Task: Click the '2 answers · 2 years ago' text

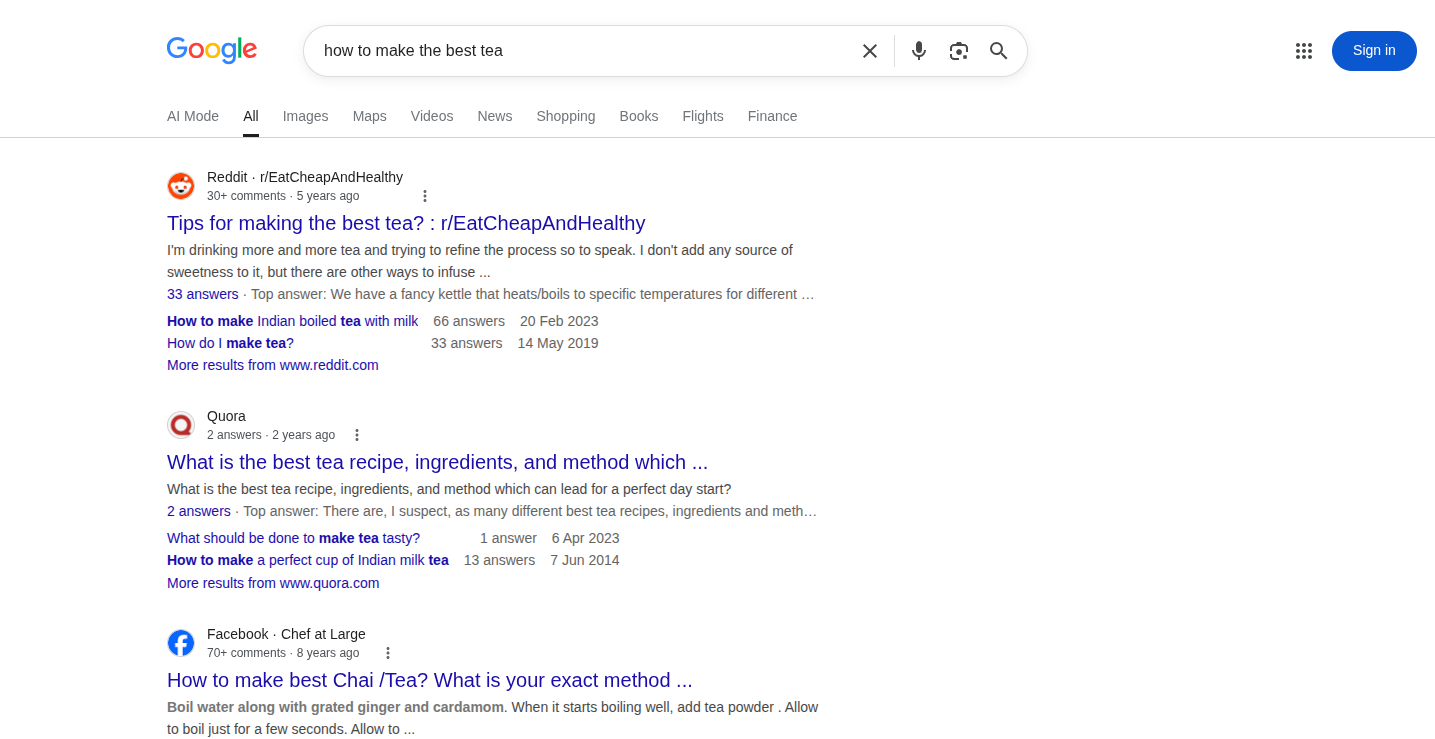Action: coord(271,435)
